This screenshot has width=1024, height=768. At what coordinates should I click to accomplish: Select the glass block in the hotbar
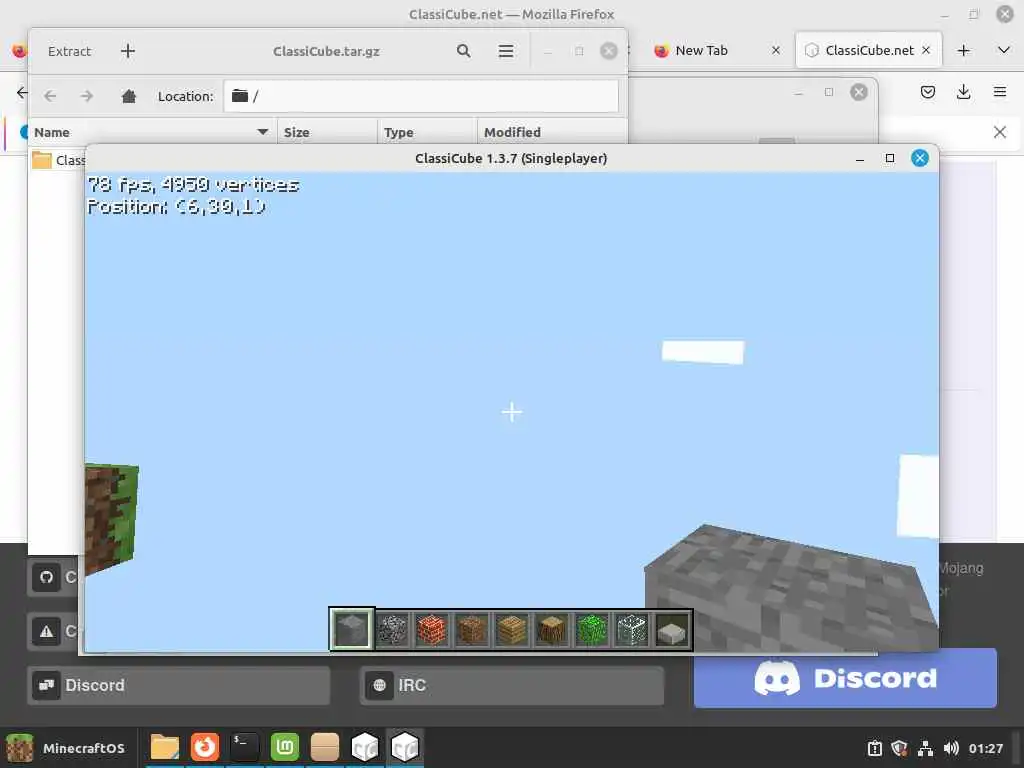tap(632, 630)
